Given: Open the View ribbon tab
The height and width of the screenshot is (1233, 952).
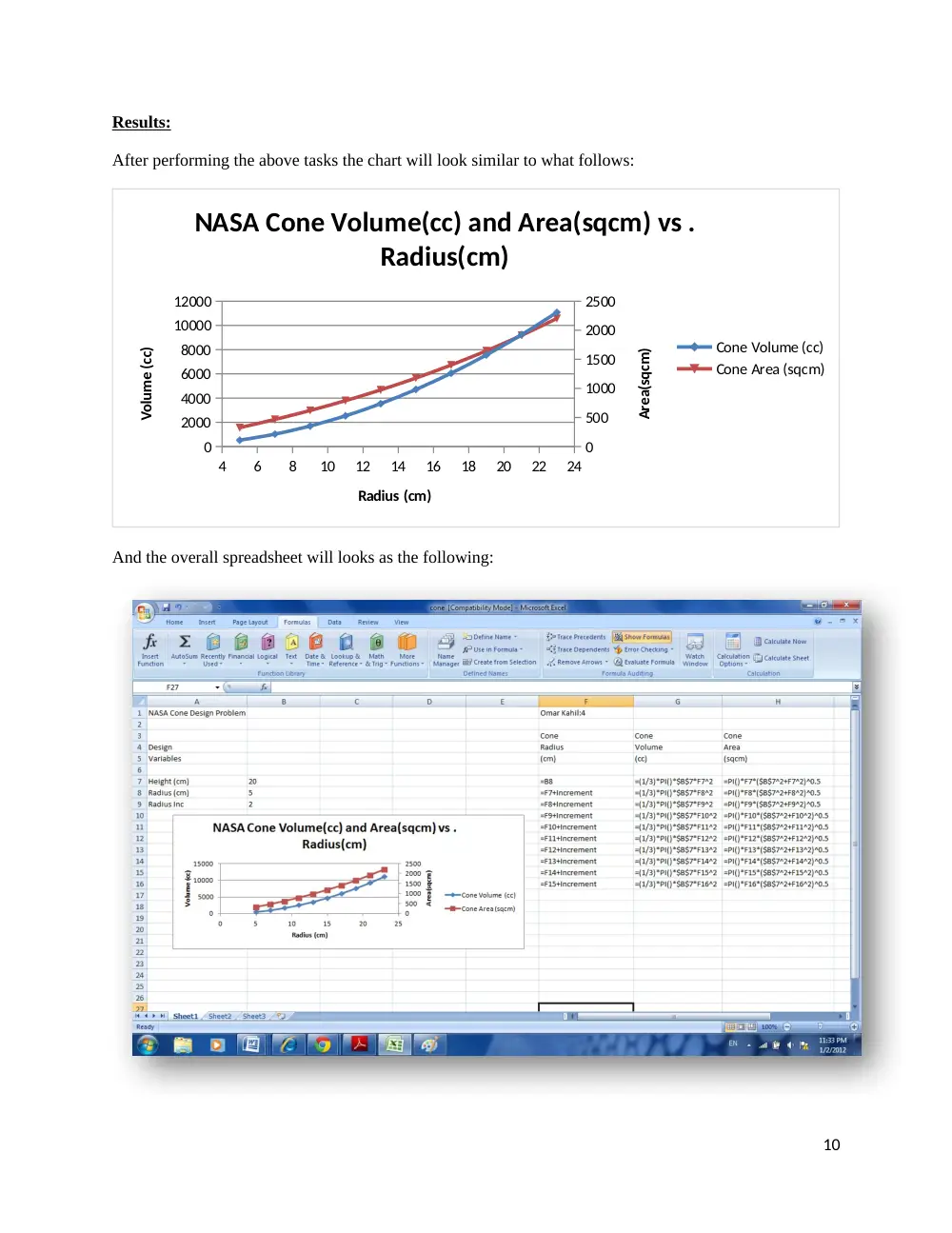Looking at the screenshot, I should point(402,622).
